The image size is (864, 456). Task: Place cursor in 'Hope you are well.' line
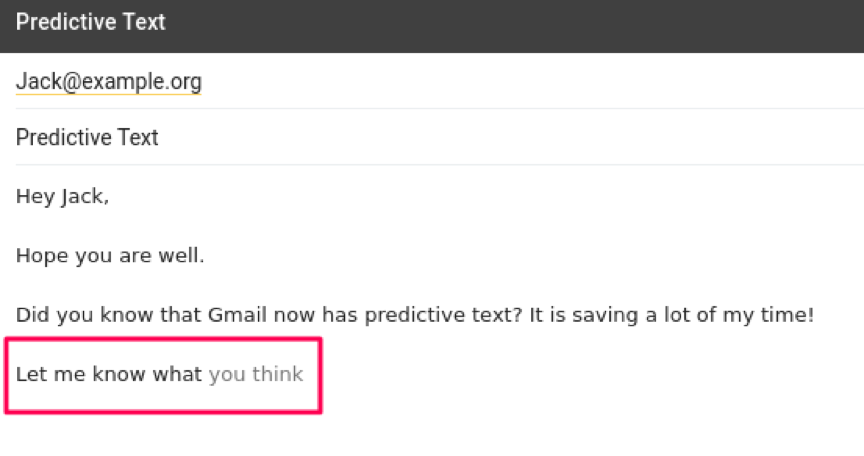(x=110, y=256)
